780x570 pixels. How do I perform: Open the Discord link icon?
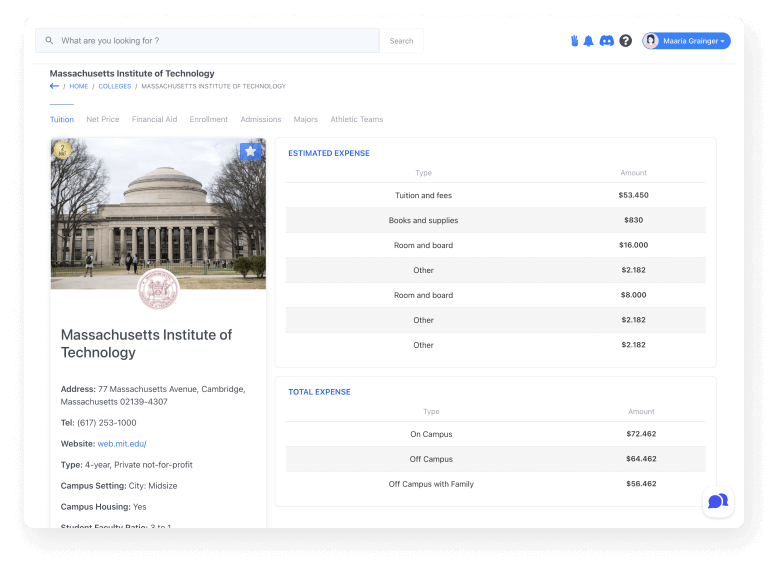(x=606, y=41)
